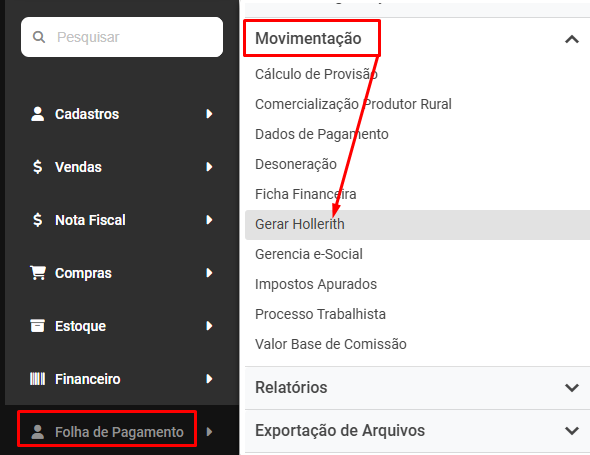Click the Folha de Pagamento person icon

click(x=38, y=432)
